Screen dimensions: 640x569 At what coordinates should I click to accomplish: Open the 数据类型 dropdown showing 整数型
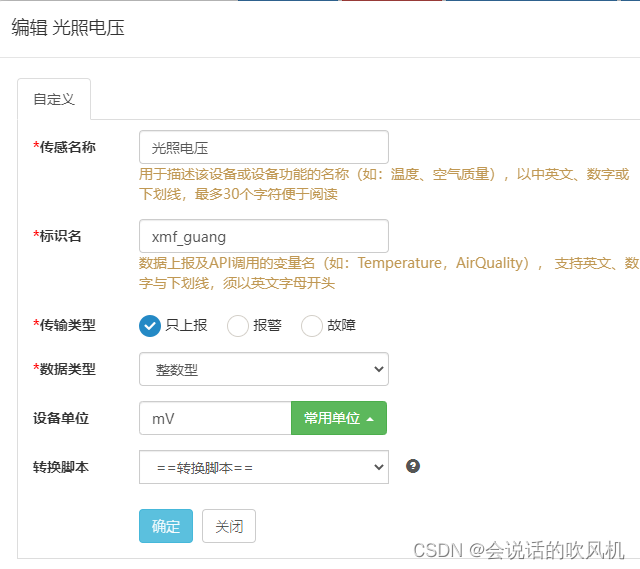(264, 369)
